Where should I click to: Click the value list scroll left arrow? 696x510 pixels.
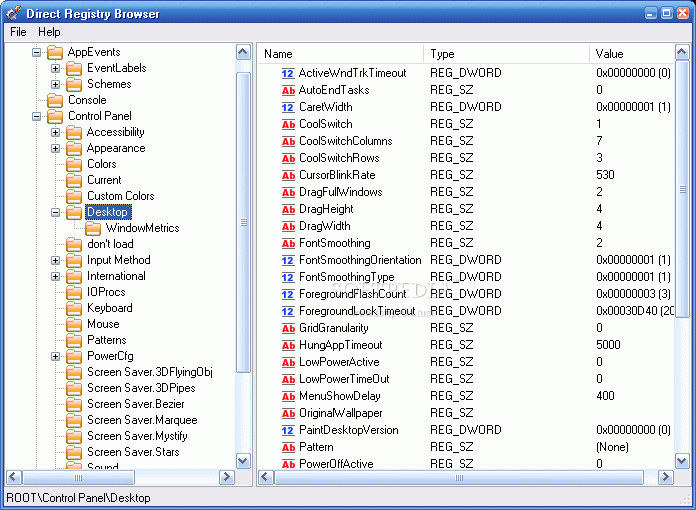(x=266, y=477)
